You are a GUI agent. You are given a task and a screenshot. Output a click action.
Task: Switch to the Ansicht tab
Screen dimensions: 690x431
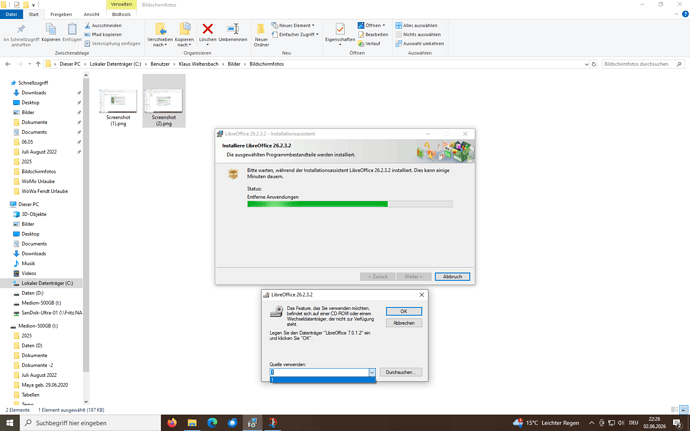coord(91,14)
